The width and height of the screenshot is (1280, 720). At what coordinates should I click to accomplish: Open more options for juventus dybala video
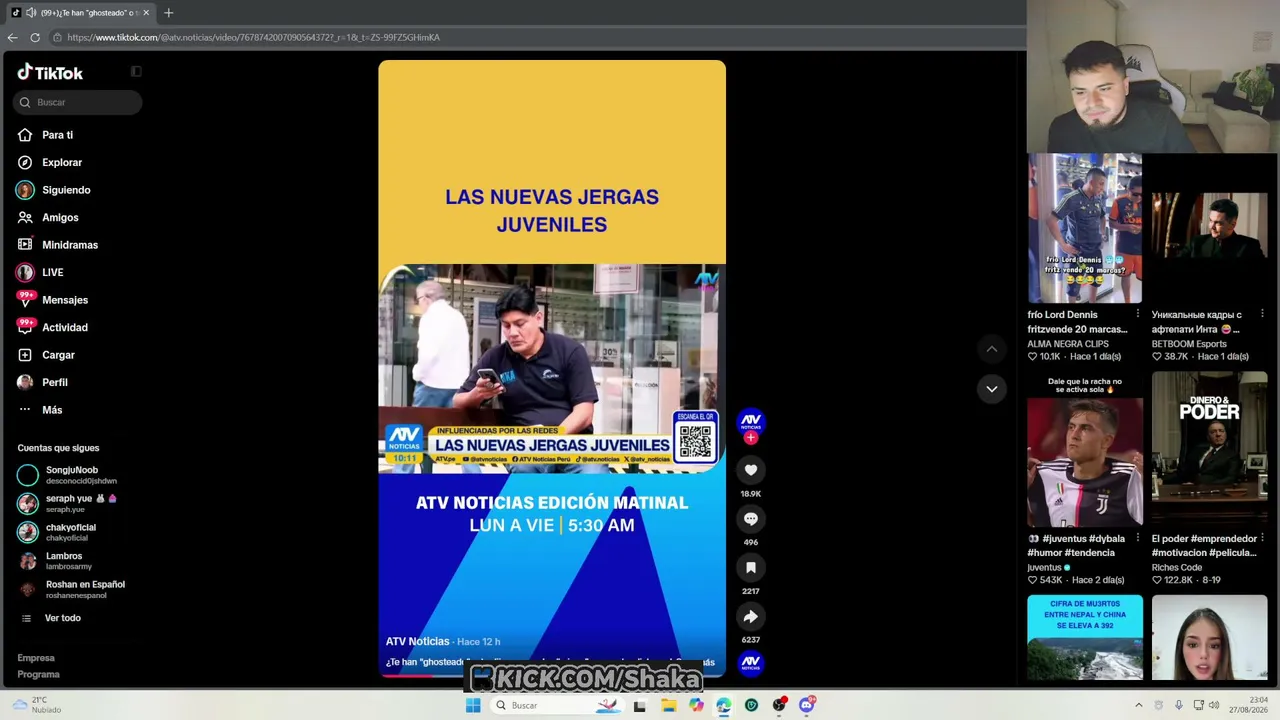pos(1137,538)
